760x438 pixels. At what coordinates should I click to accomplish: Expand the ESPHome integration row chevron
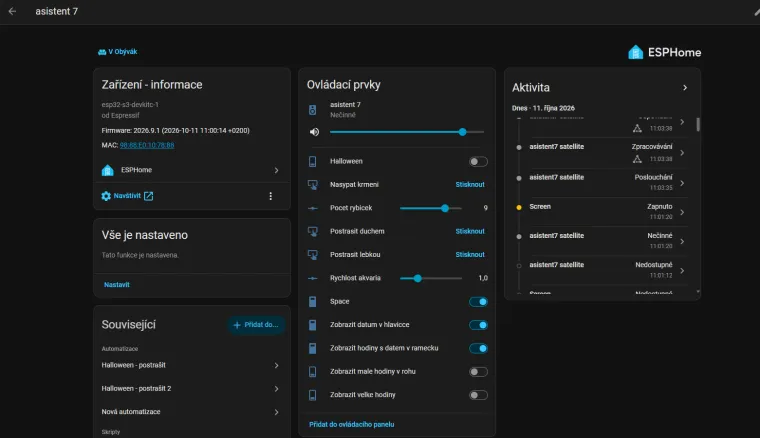click(276, 170)
